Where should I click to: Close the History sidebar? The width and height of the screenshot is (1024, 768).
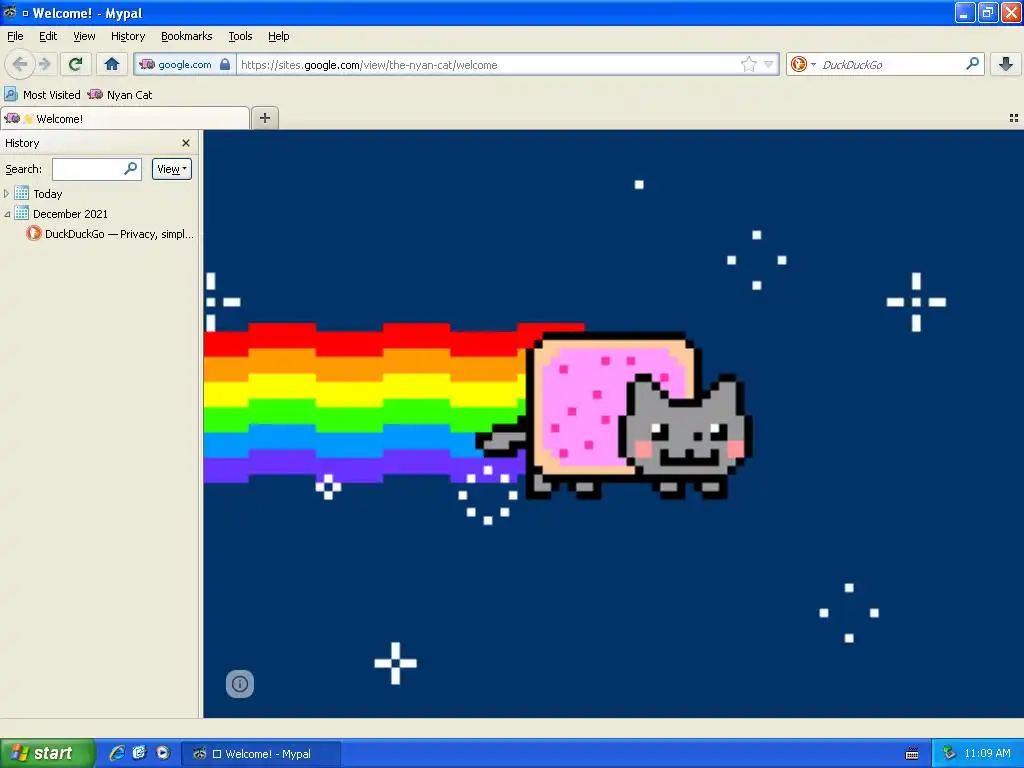(x=185, y=143)
